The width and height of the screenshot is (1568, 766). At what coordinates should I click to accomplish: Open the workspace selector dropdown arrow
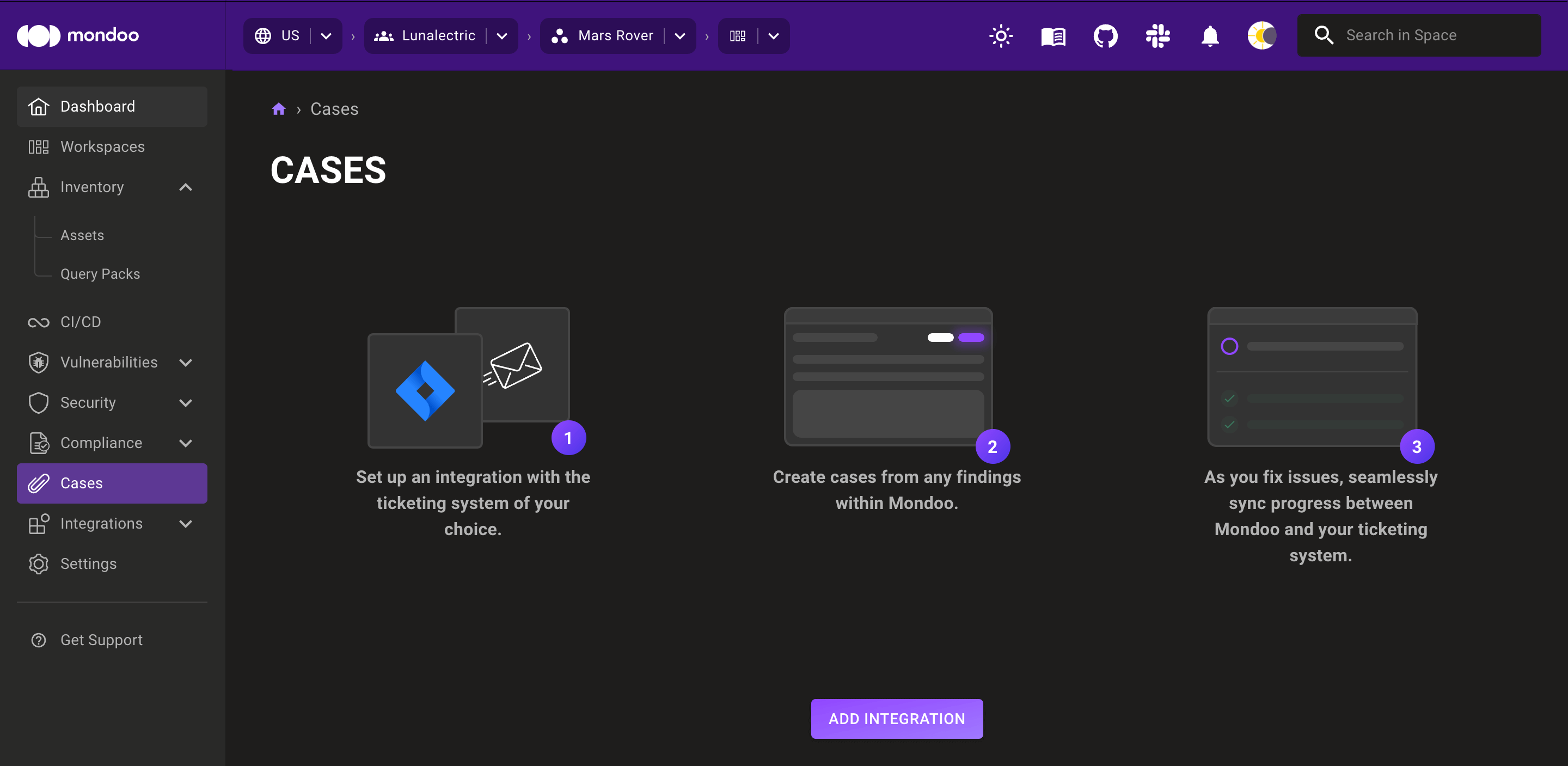coord(774,36)
